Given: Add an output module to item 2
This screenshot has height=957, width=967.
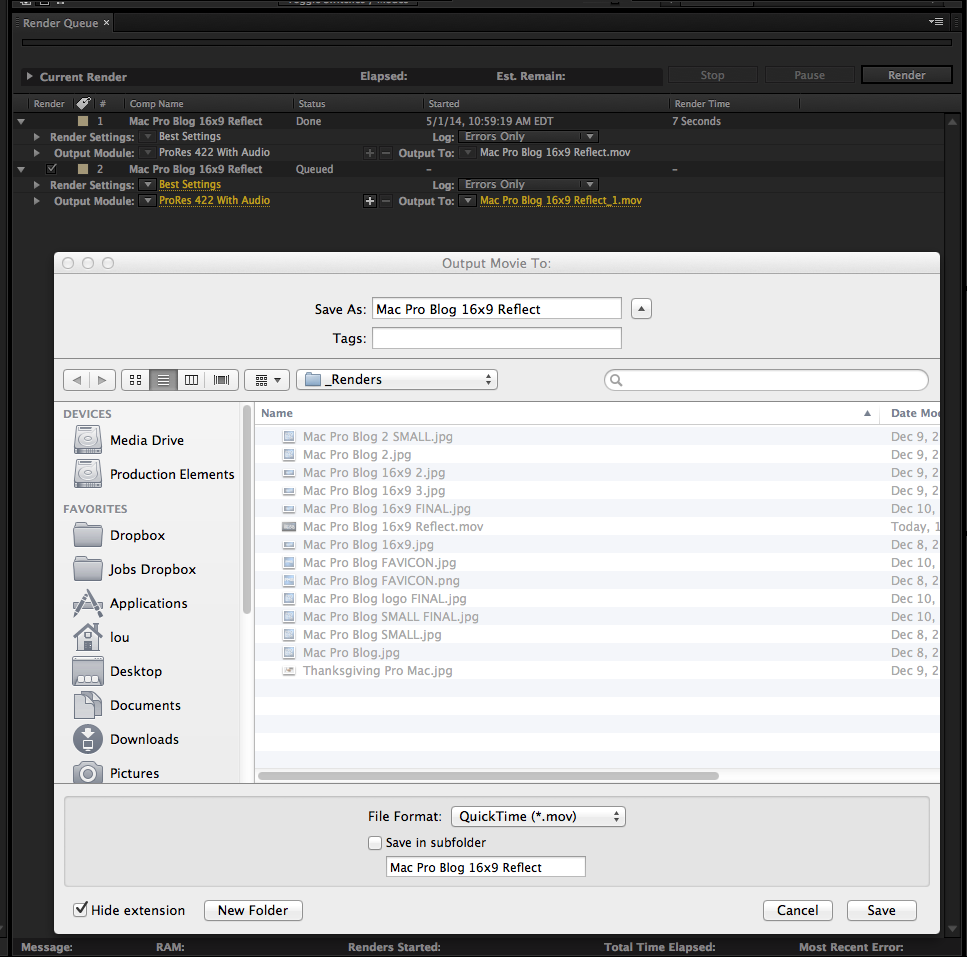Looking at the screenshot, I should 369,201.
